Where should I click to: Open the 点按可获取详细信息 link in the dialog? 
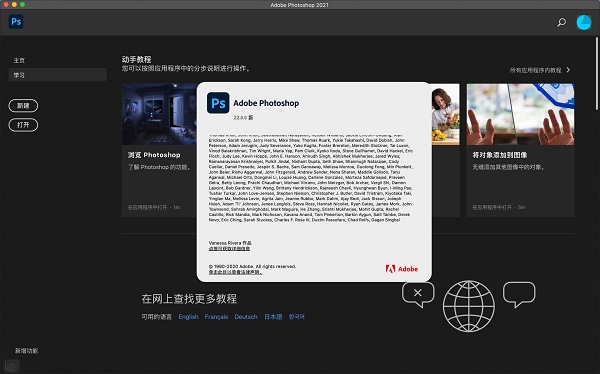coord(229,248)
